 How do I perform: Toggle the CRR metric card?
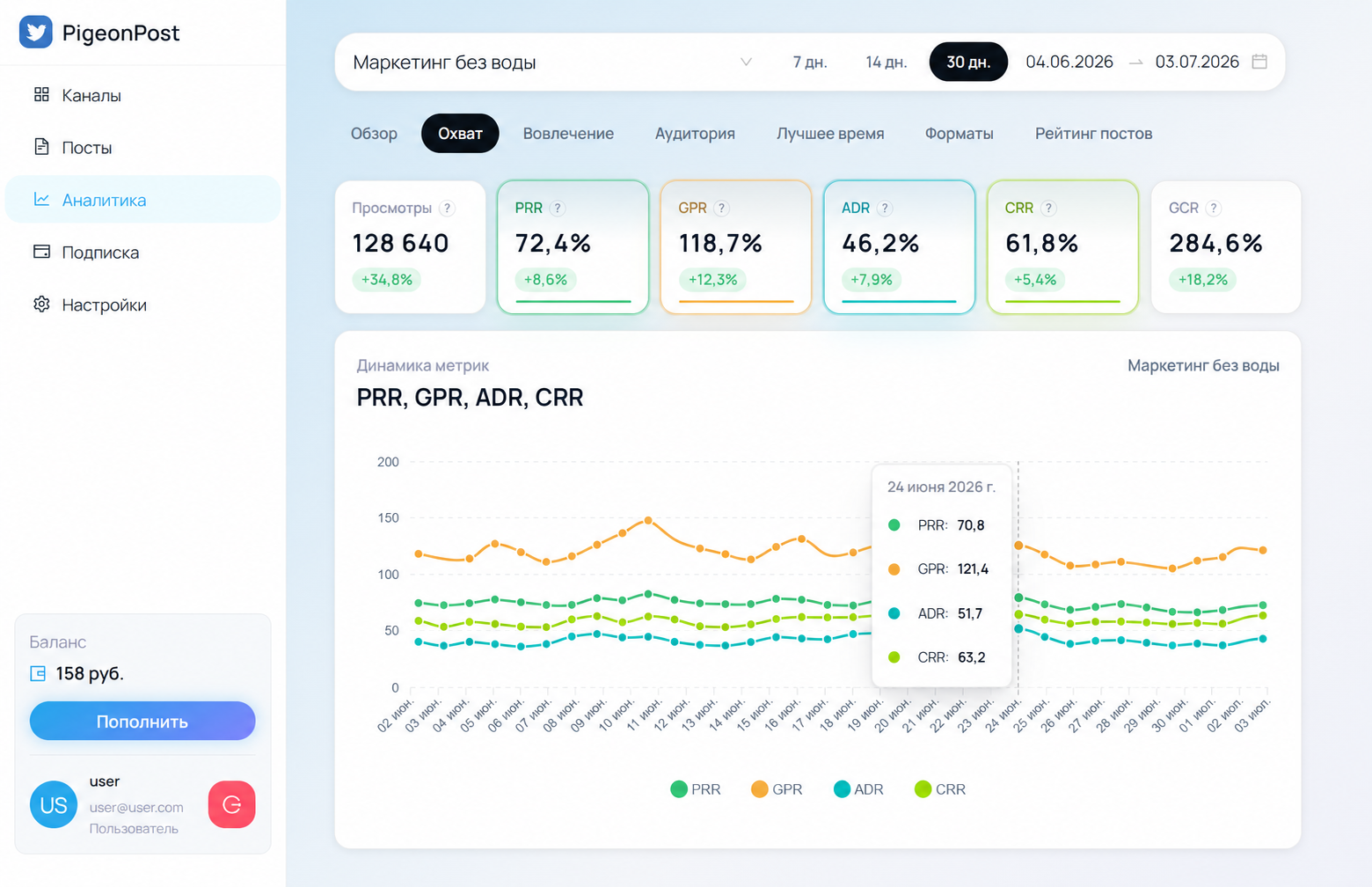click(1063, 247)
